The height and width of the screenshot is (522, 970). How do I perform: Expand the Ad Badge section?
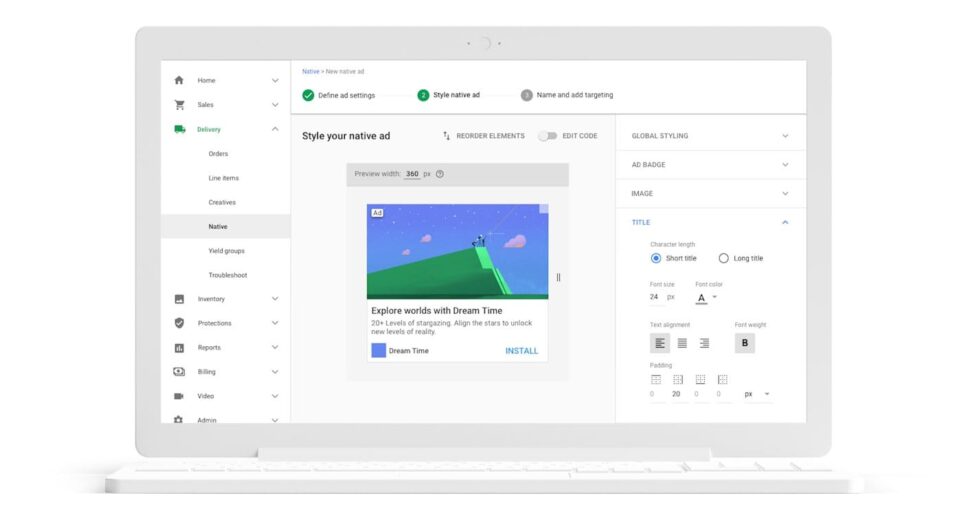tap(710, 165)
